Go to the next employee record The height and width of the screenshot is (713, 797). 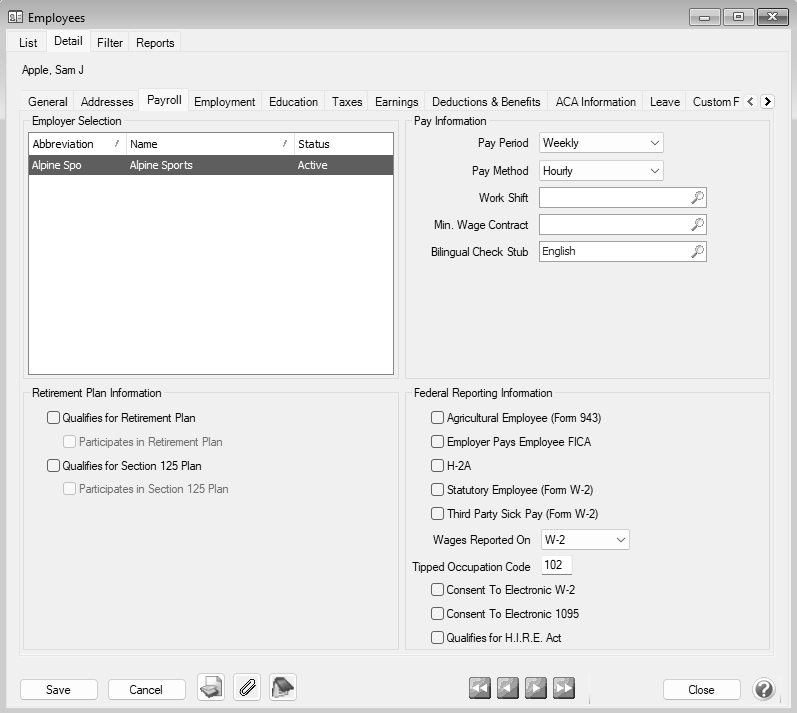click(536, 688)
